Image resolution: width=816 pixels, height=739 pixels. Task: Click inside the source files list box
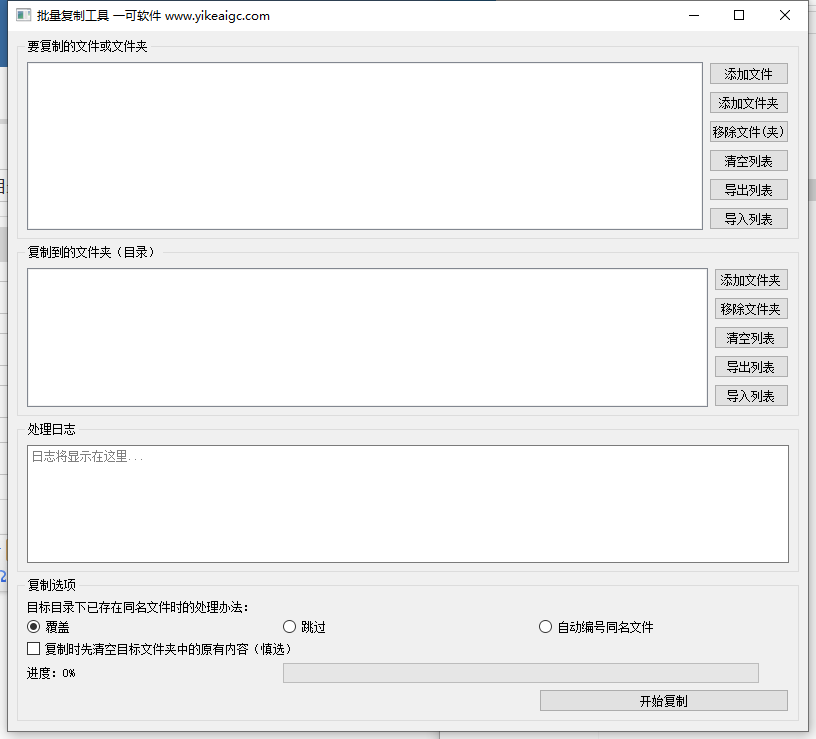coord(365,146)
